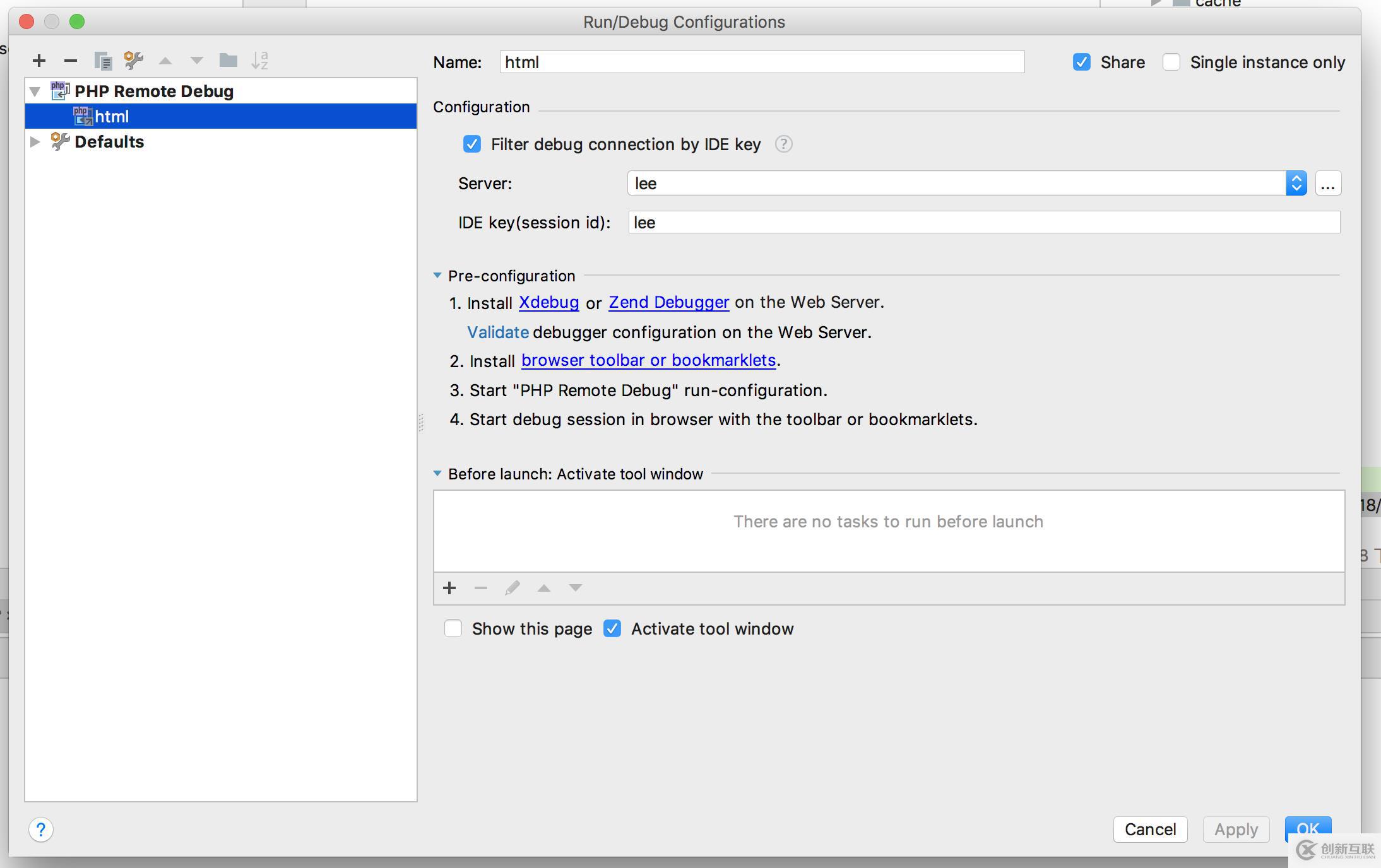Click the Zend Debugger installation link
The image size is (1381, 868).
tap(669, 302)
